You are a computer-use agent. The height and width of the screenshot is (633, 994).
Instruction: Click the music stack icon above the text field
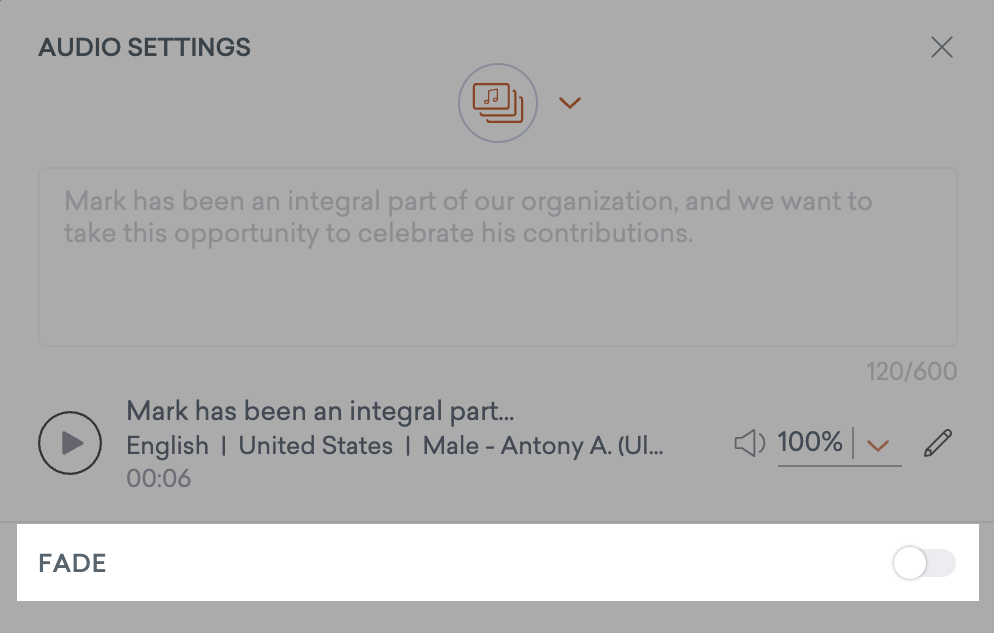coord(497,102)
